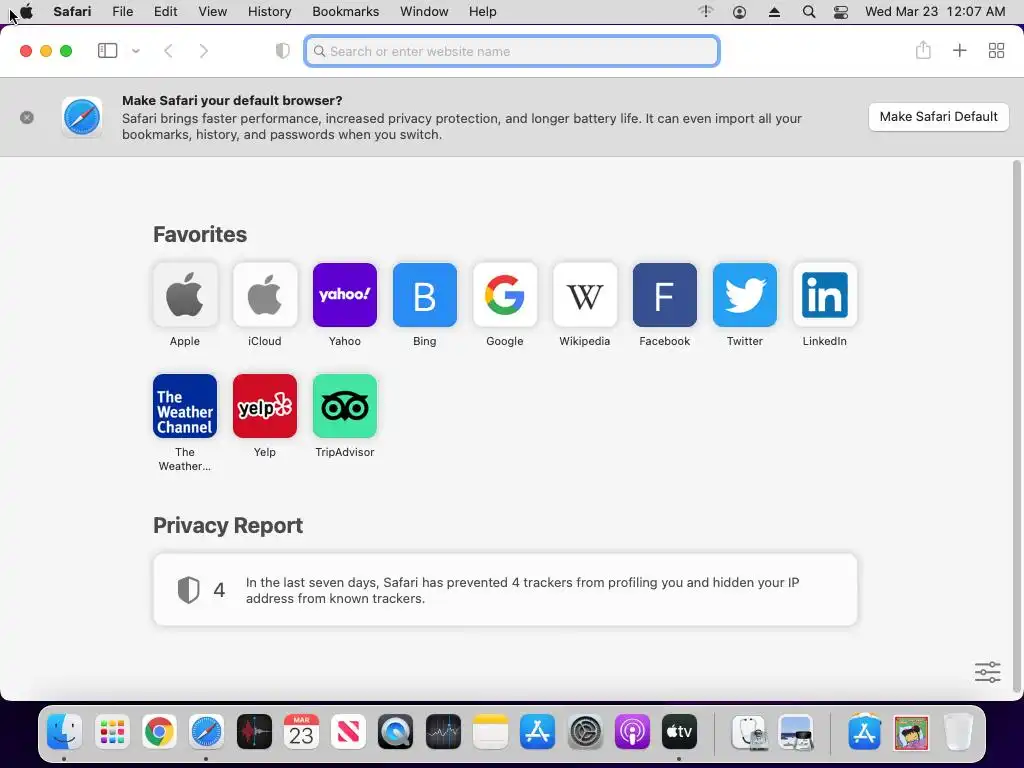Launch Google Chrome from the Dock
The height and width of the screenshot is (768, 1024).
pyautogui.click(x=159, y=731)
